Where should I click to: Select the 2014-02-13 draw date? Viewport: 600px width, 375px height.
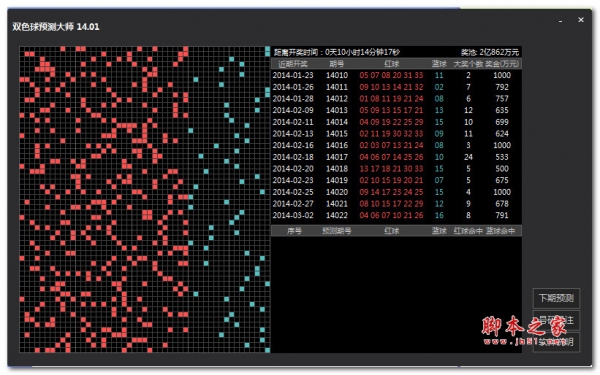pyautogui.click(x=293, y=134)
